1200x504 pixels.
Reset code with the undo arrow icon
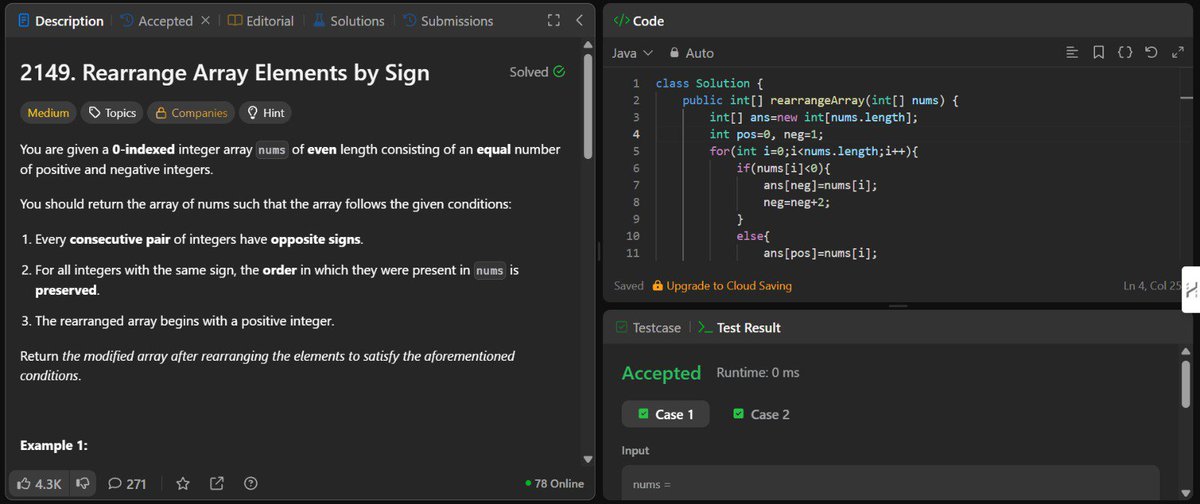pos(1151,52)
